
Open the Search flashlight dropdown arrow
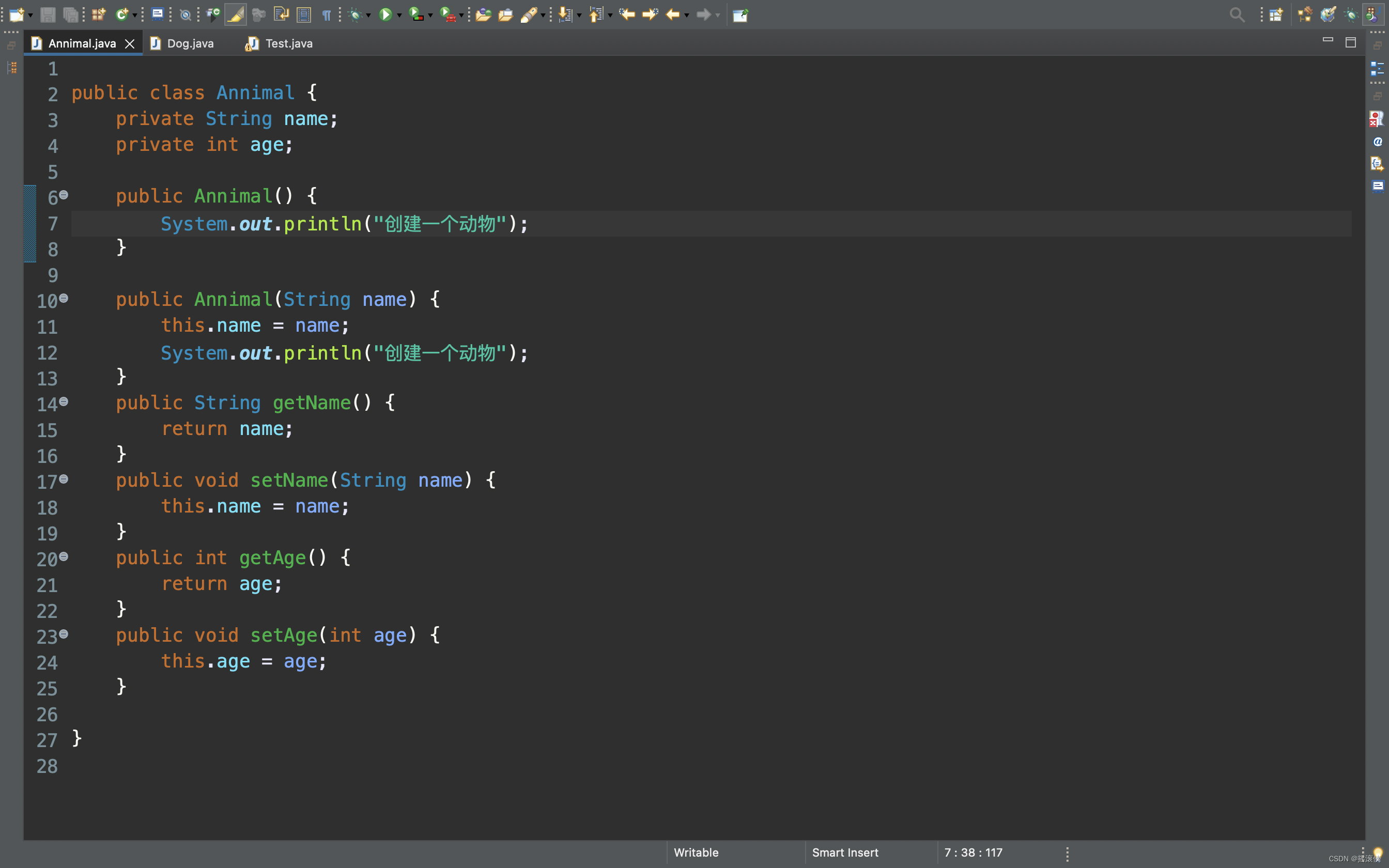tap(543, 16)
